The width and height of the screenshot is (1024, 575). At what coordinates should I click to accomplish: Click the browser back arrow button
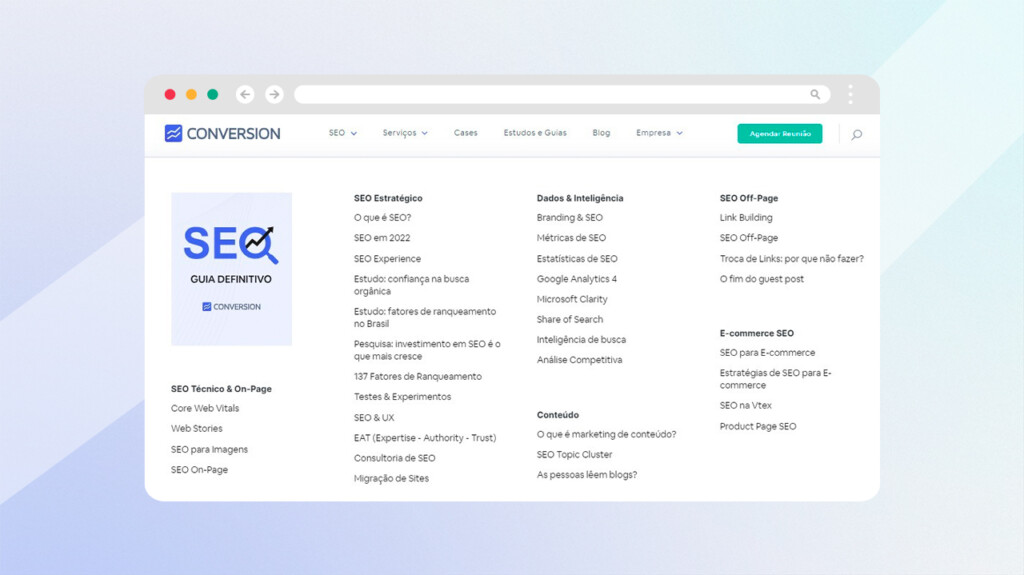click(x=245, y=94)
